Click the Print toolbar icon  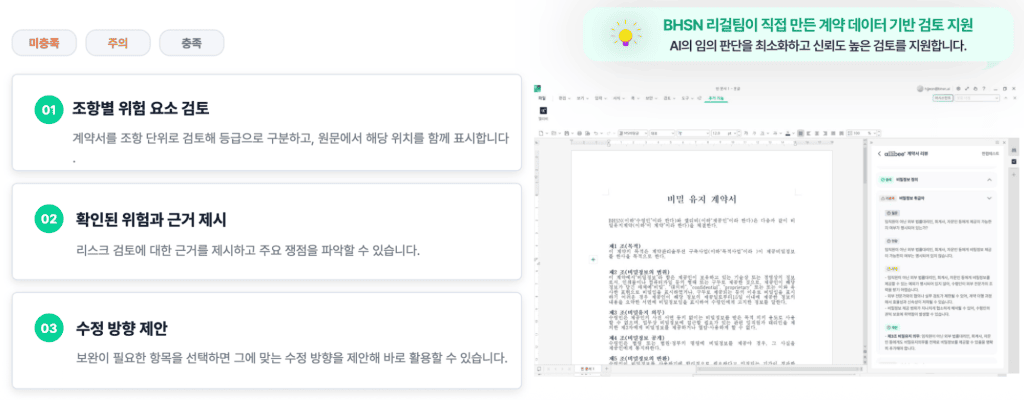click(581, 133)
